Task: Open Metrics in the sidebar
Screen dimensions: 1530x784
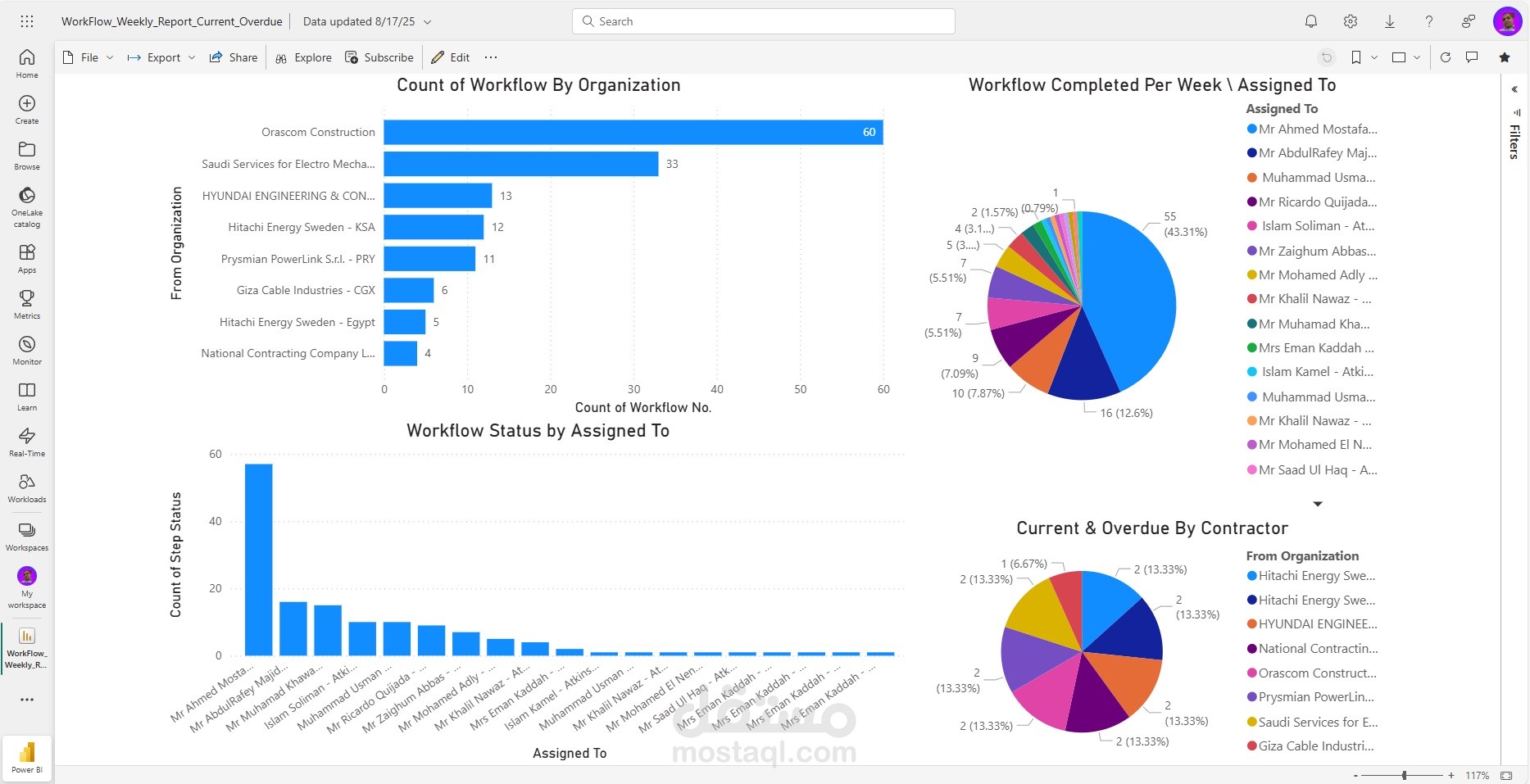Action: 27,304
